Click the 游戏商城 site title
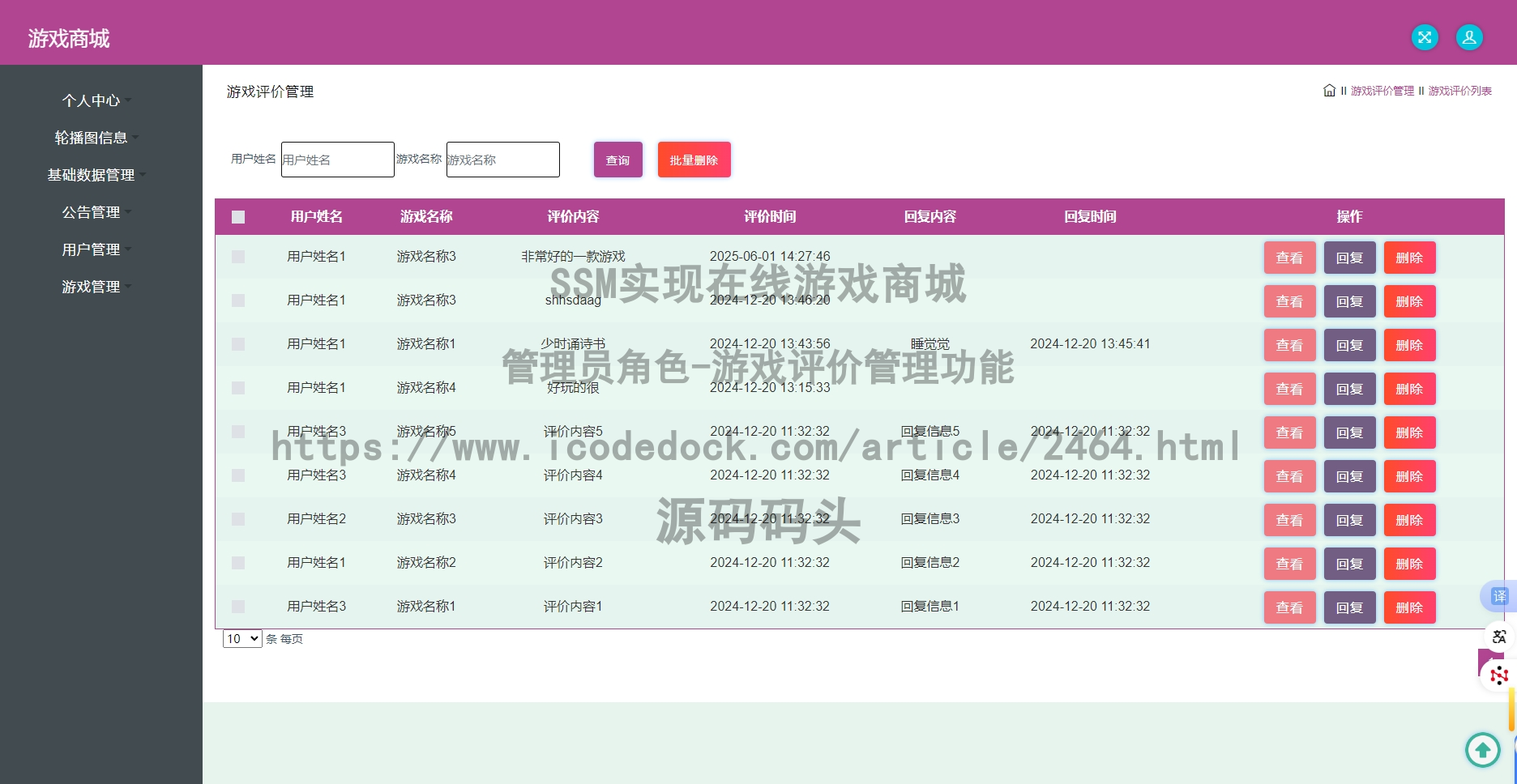 69,38
